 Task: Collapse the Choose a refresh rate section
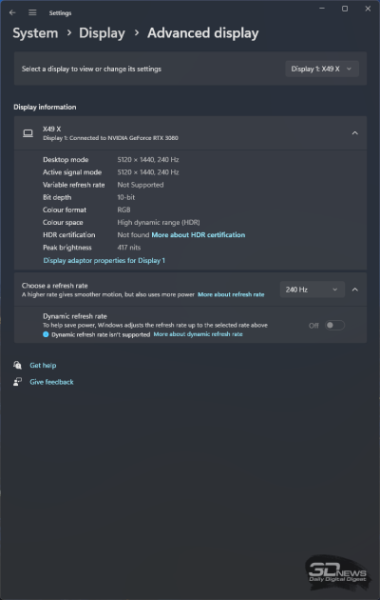[x=355, y=290]
